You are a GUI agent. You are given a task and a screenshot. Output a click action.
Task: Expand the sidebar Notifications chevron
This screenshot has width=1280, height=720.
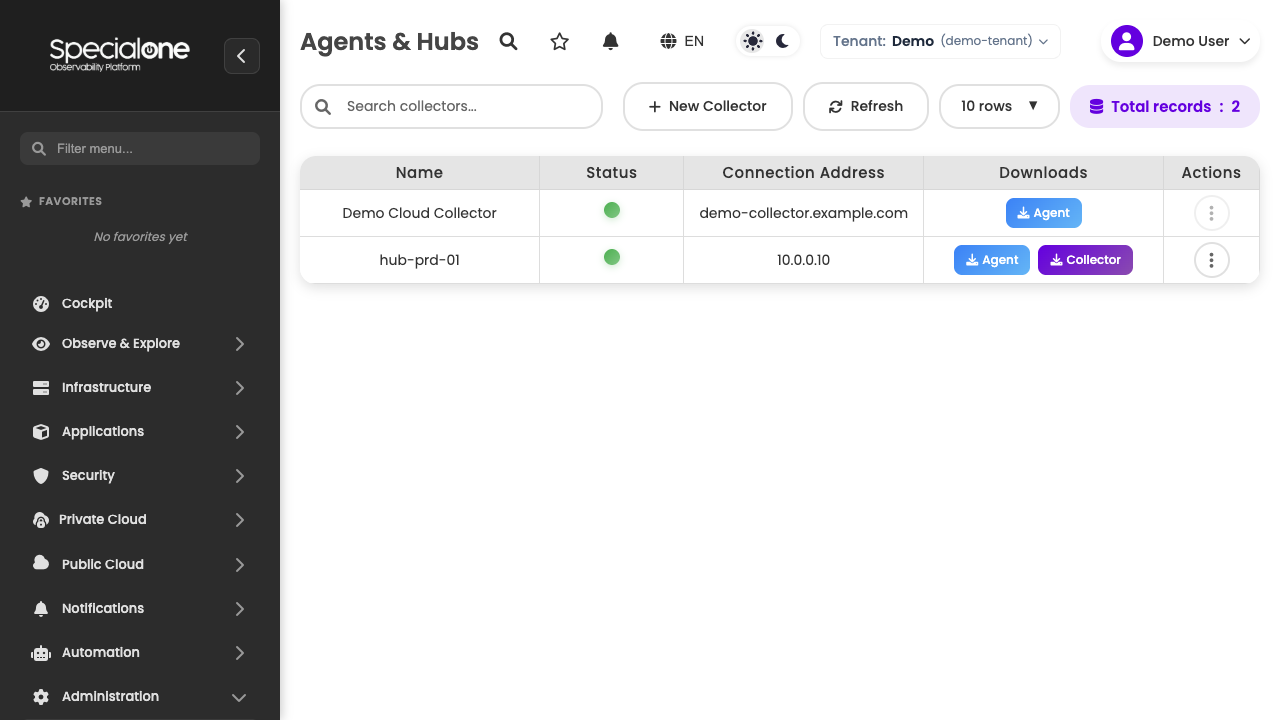240,609
